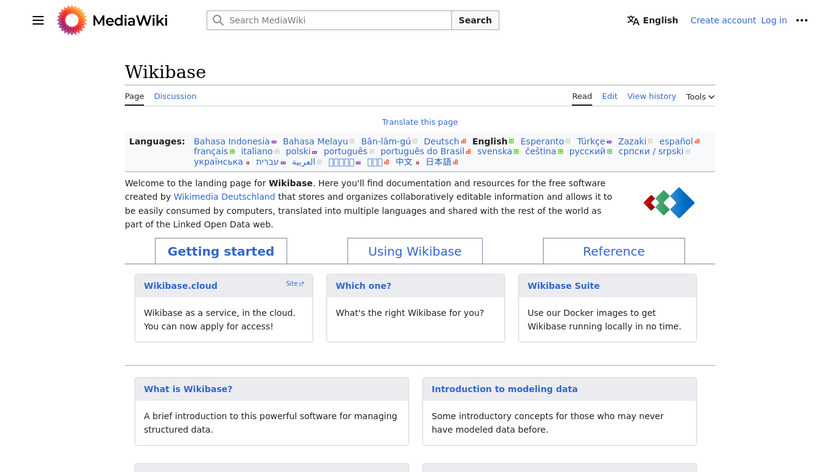Screen dimensions: 840x472
Task: Expand the Tools dropdown
Action: tap(700, 97)
